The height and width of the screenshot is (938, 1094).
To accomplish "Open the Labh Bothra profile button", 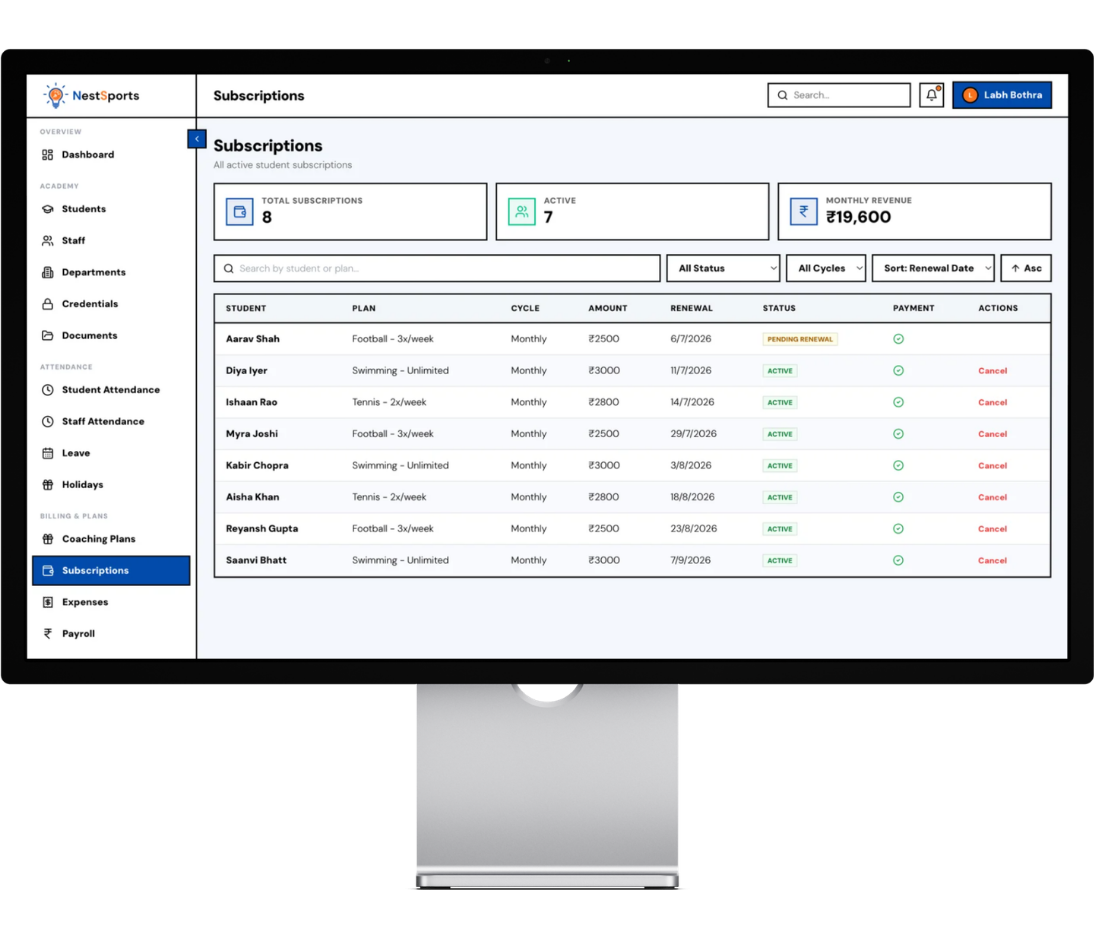I will [x=1002, y=95].
